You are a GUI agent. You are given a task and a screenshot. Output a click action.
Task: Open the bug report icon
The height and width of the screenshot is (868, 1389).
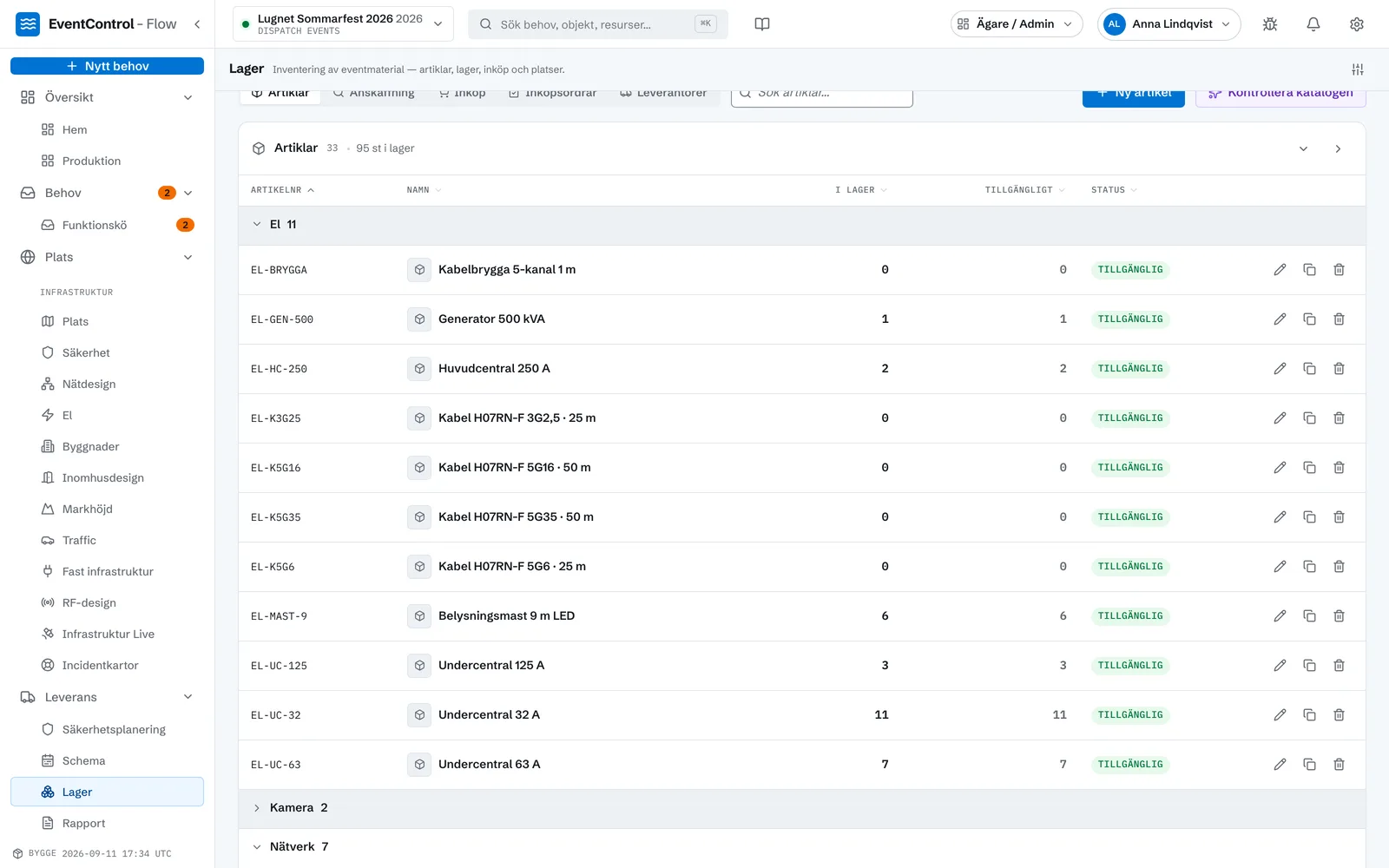pos(1270,24)
